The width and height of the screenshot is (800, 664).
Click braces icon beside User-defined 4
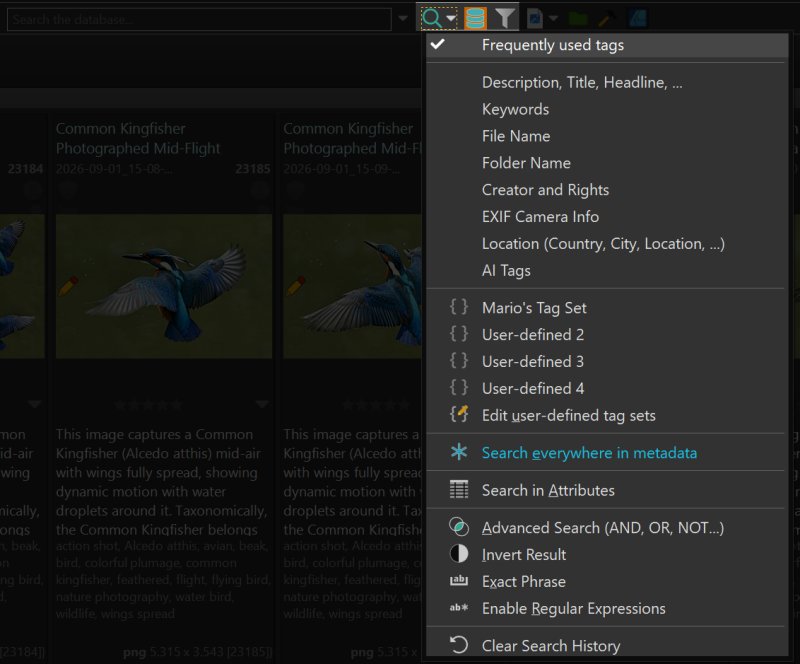459,387
